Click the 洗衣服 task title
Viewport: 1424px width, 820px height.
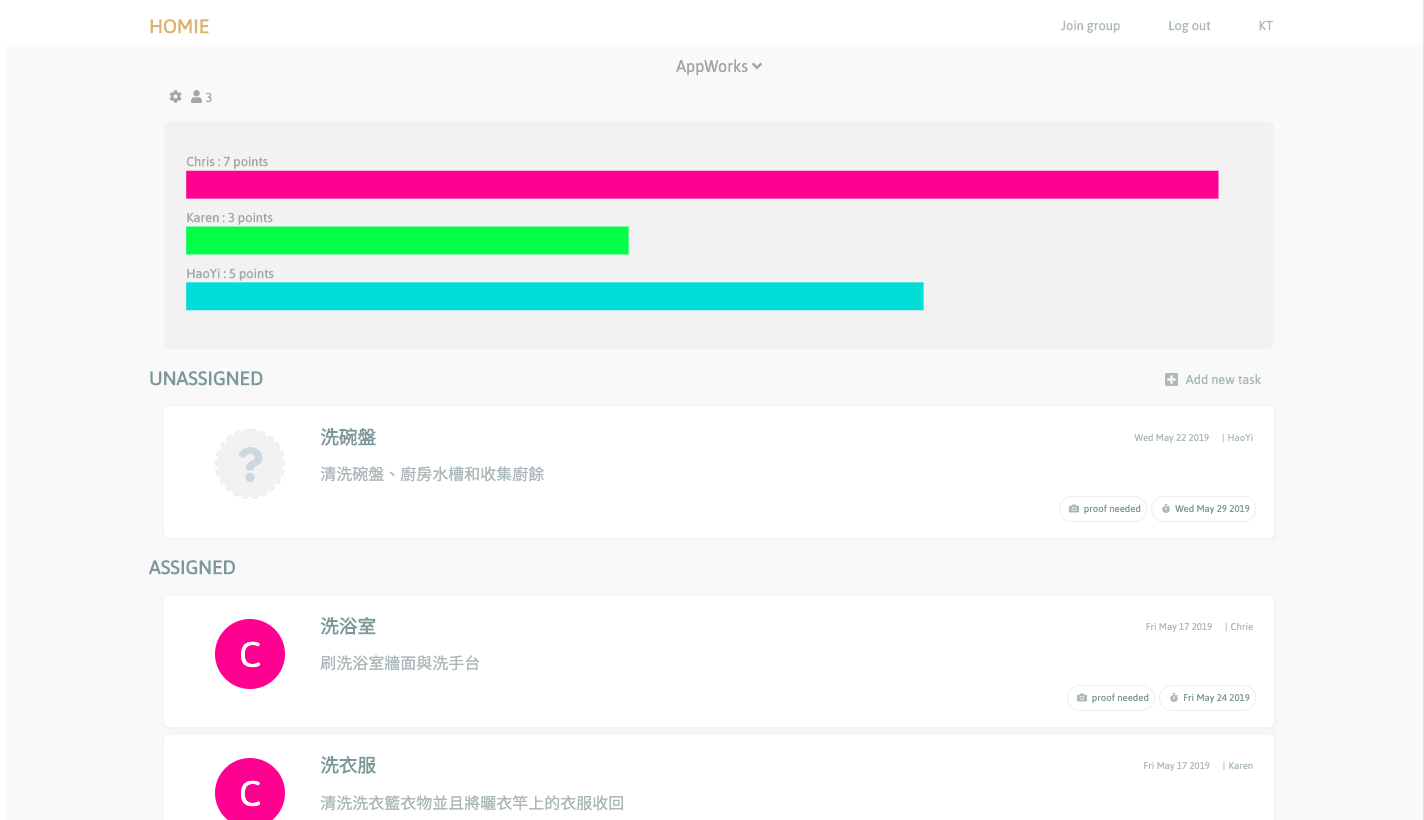[x=348, y=765]
